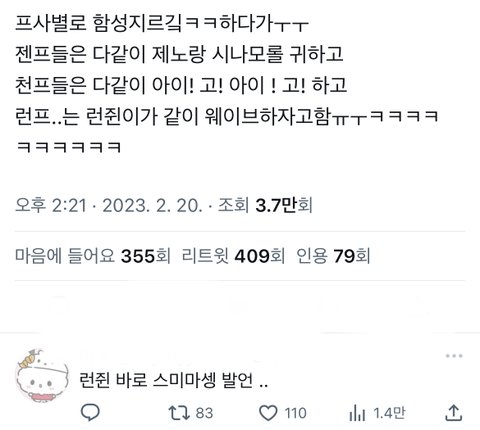Open the bar-chart view analytics icon

[358, 413]
